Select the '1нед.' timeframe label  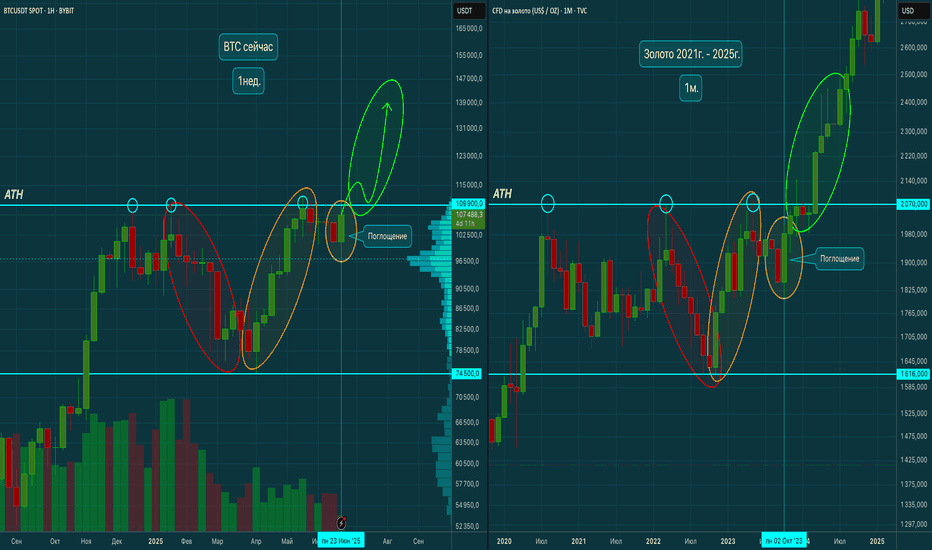[248, 81]
